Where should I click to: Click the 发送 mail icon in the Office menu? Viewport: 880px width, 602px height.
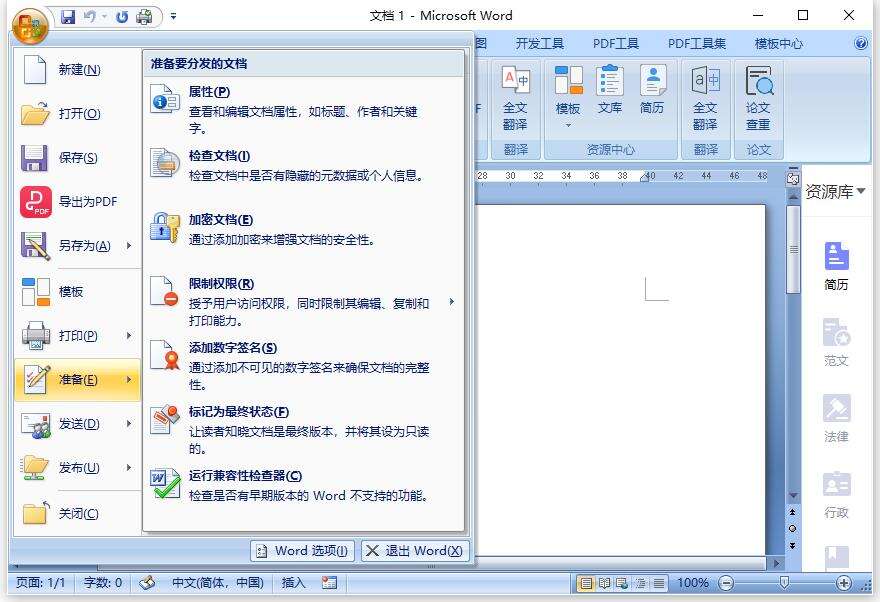click(35, 425)
